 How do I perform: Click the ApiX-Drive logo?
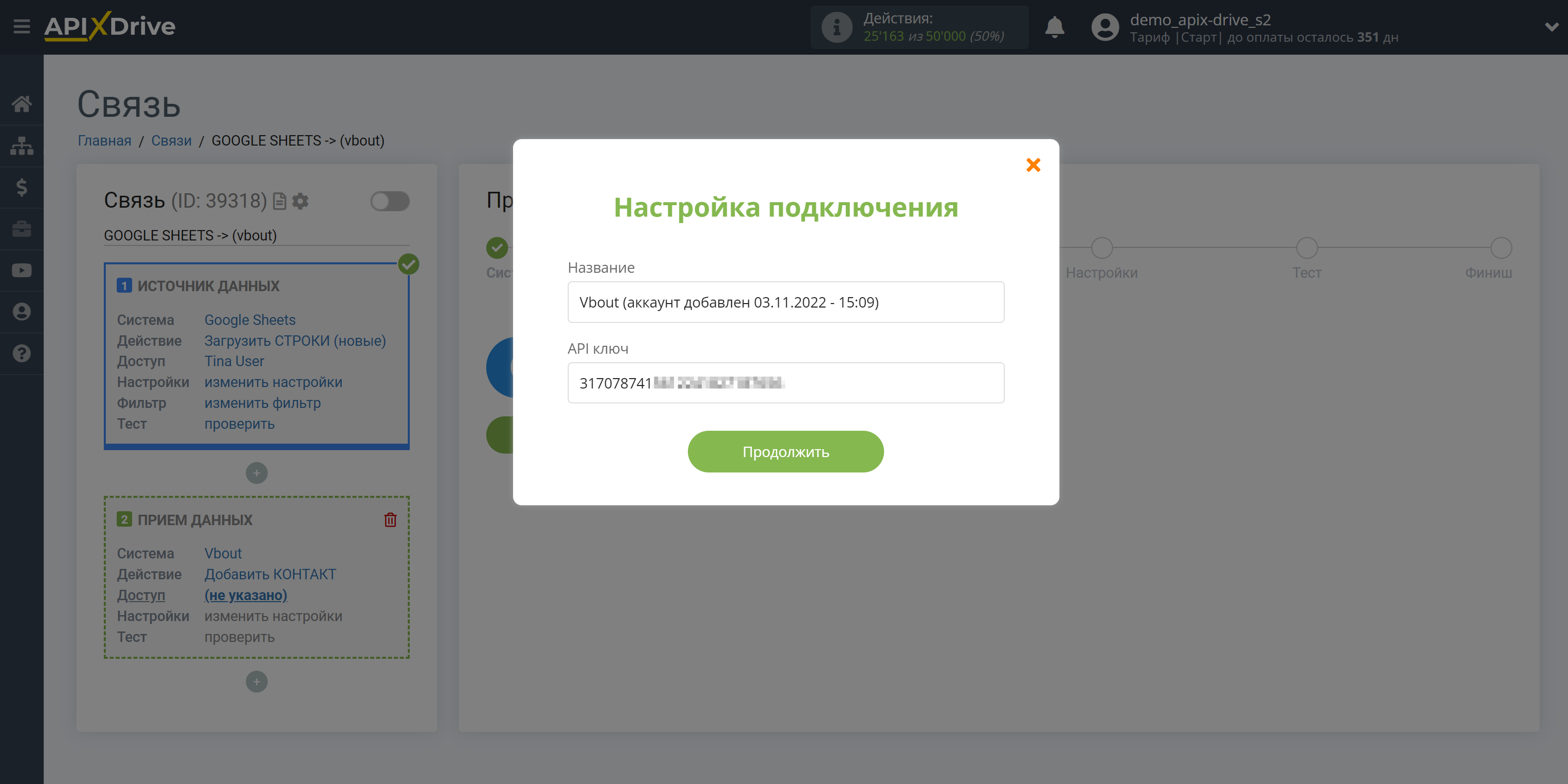tap(110, 26)
